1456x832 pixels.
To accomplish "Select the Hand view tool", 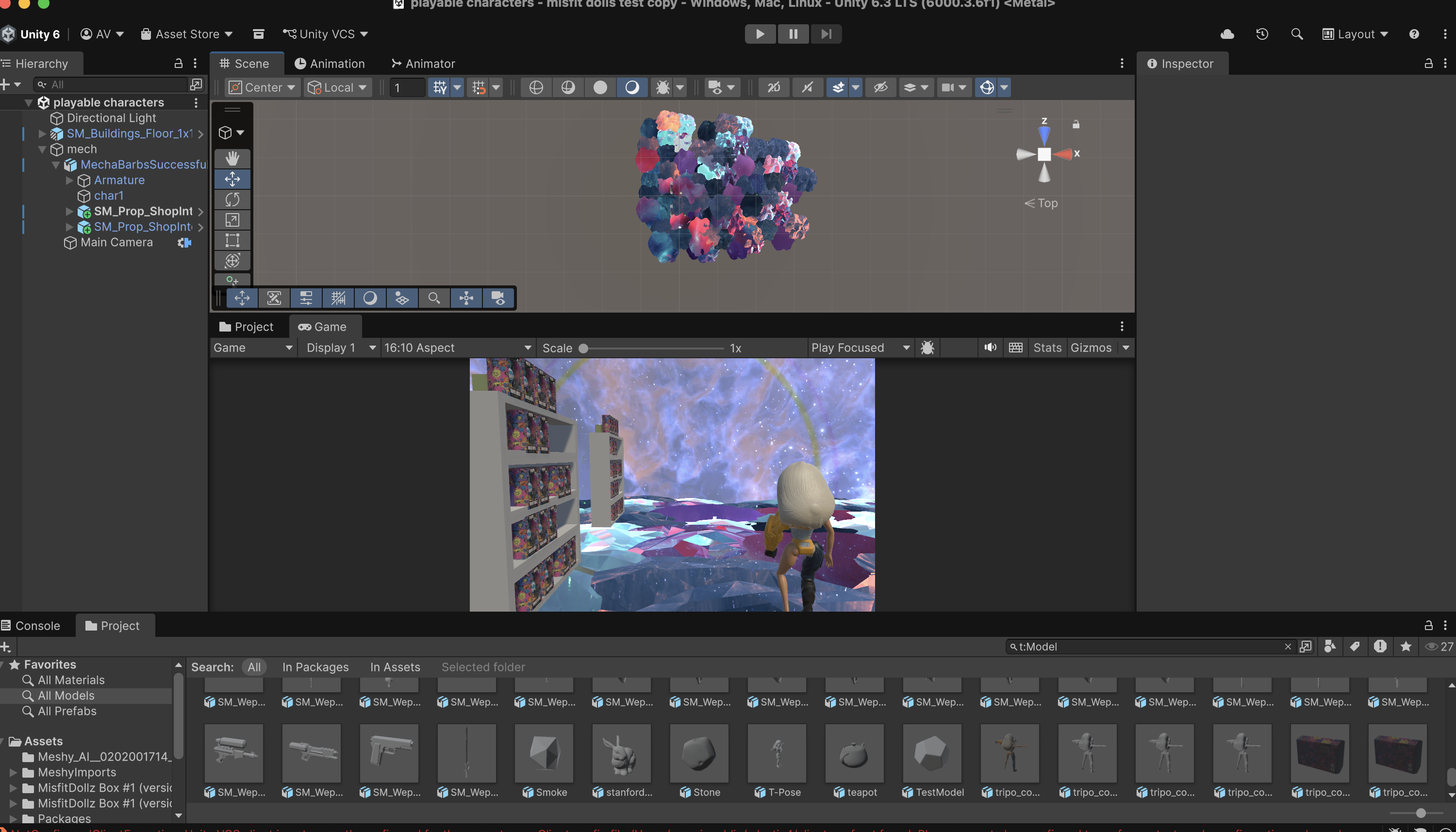I will tap(232, 158).
